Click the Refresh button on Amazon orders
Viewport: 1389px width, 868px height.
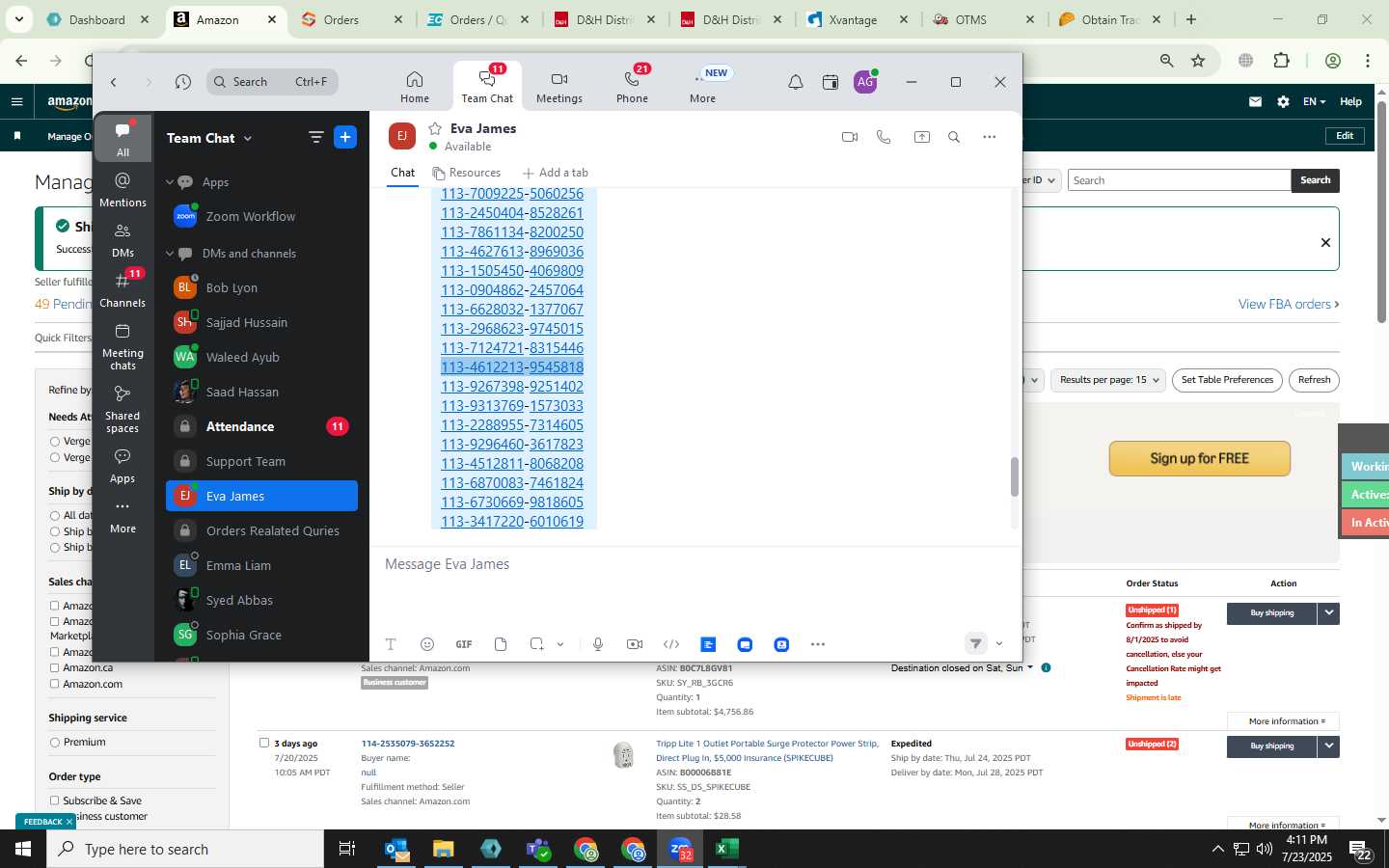tap(1314, 380)
